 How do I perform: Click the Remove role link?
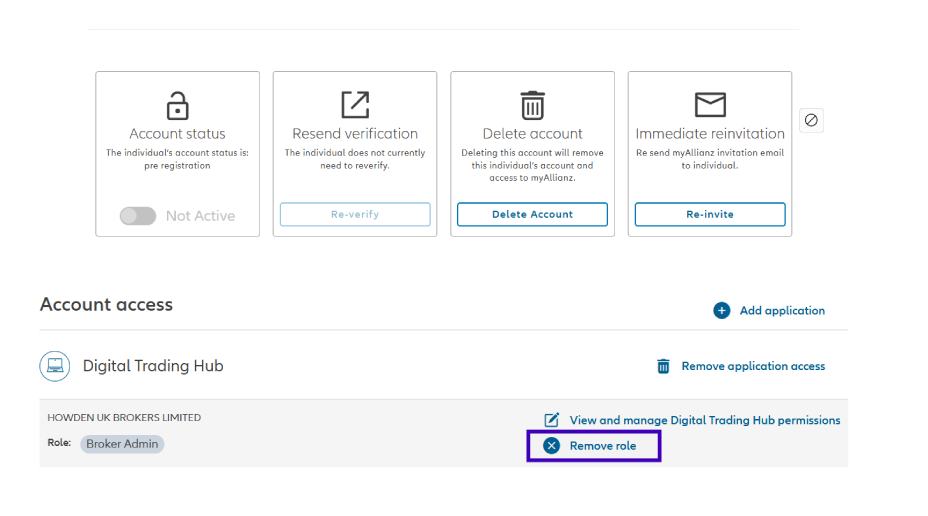602,446
